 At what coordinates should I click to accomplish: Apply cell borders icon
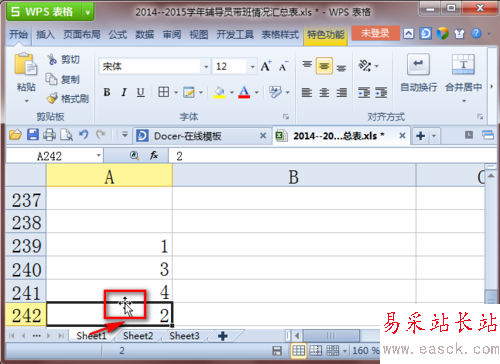[163, 92]
